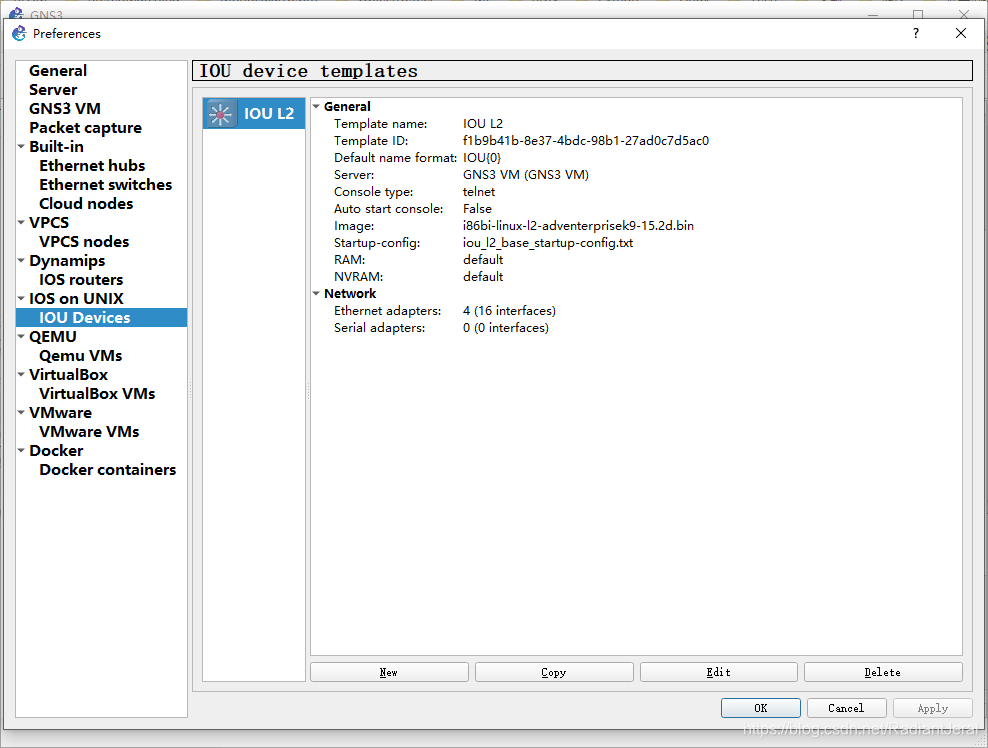Select Ethernet switches in the sidebar
Image resolution: width=988 pixels, height=748 pixels.
click(105, 185)
